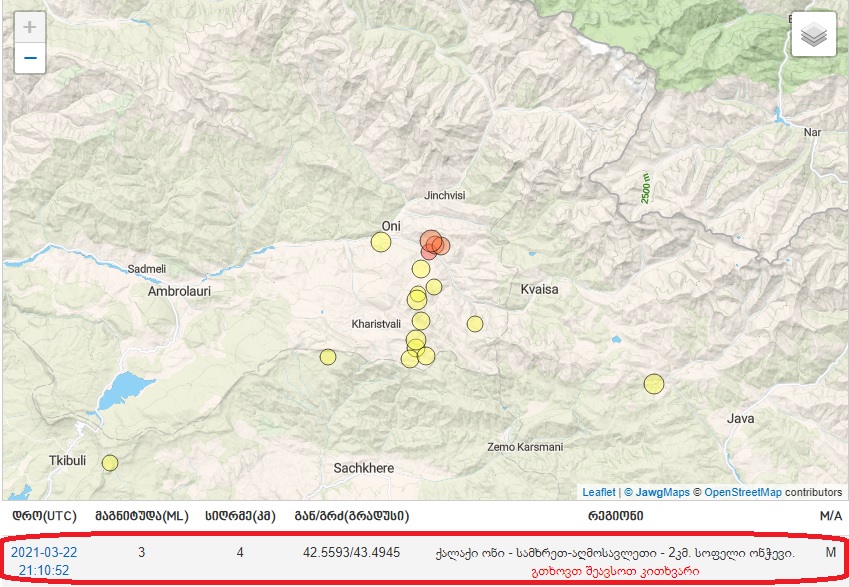Open the Leaflet attribution link
Image resolution: width=849 pixels, height=587 pixels.
599,492
